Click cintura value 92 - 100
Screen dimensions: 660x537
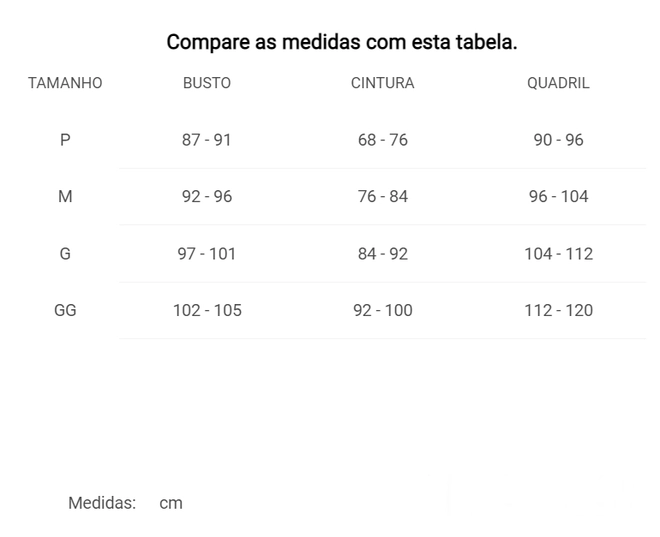pyautogui.click(x=383, y=311)
